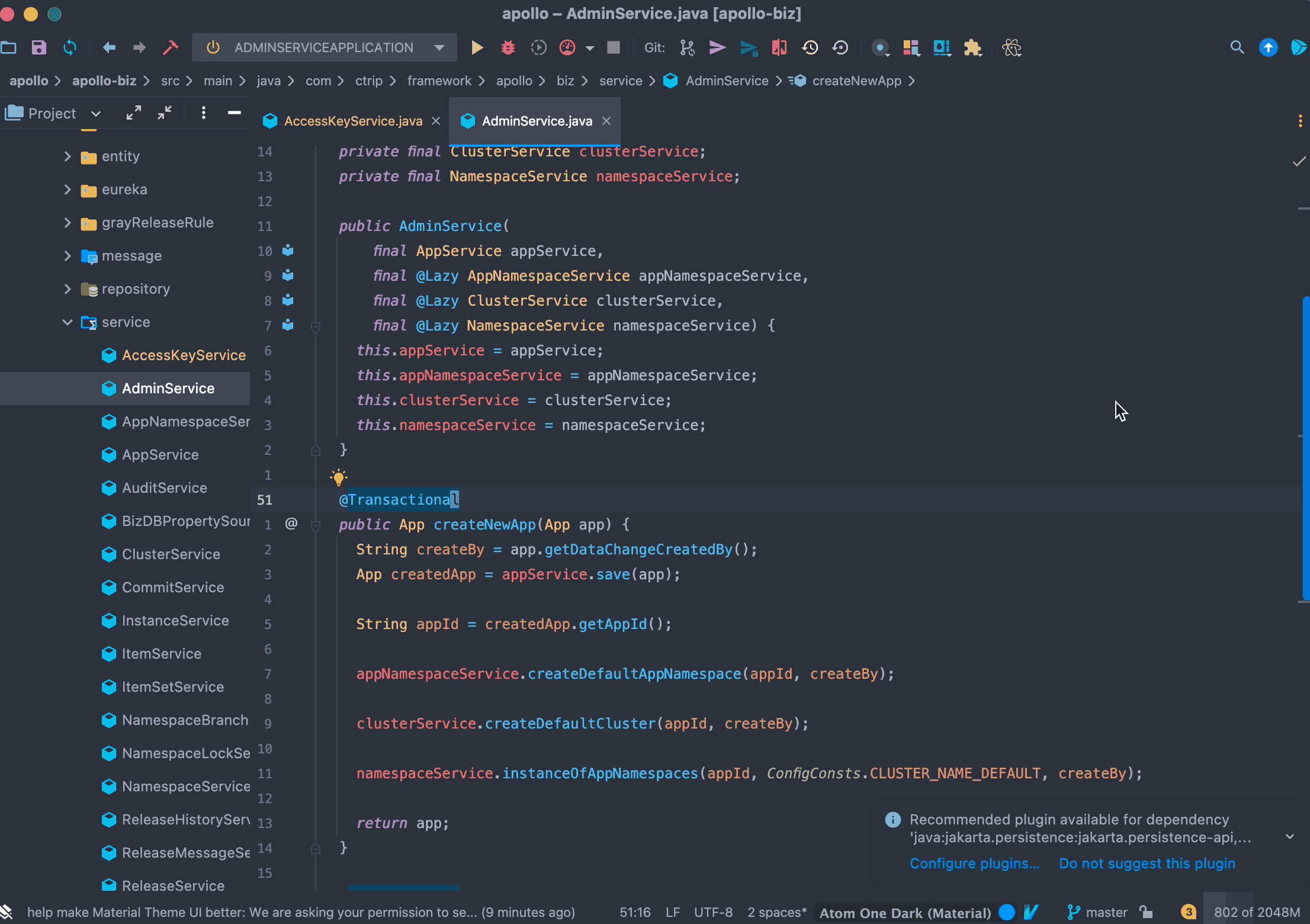
Task: Toggle the gutter bookmark on line 7
Action: coord(288,324)
